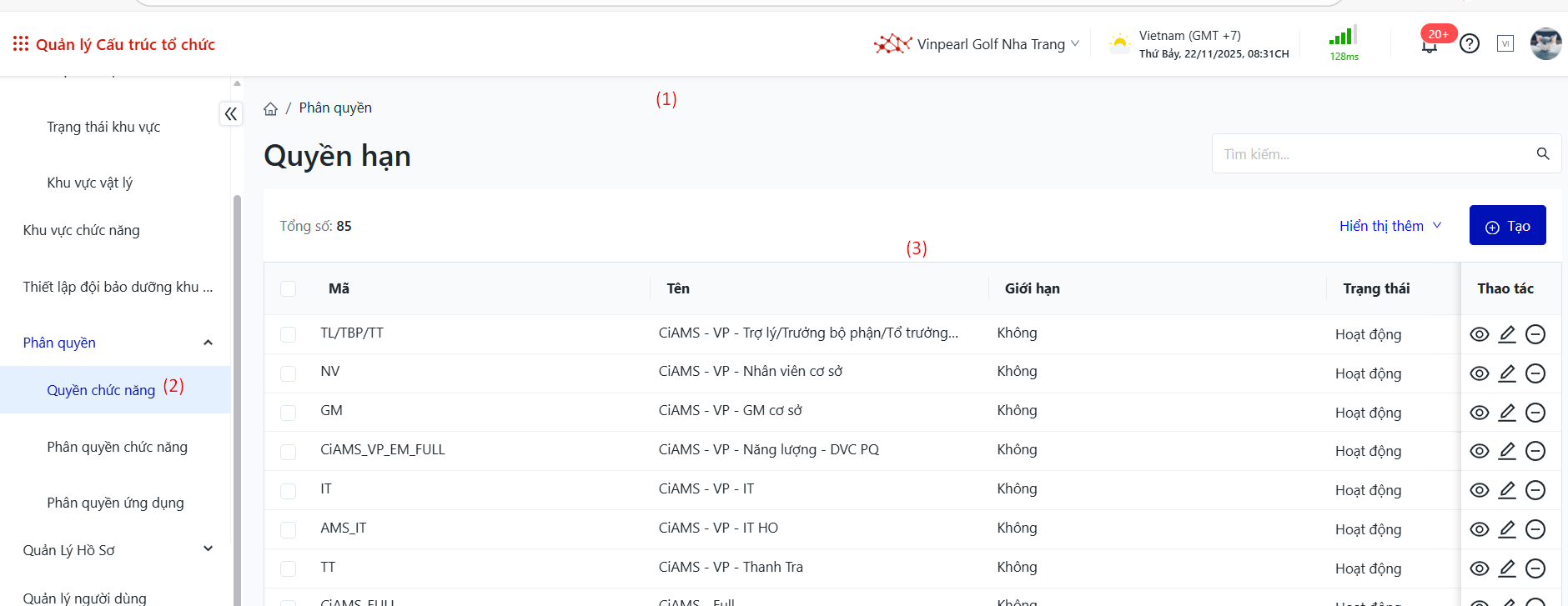
Task: Click the Tạo create button
Action: click(x=1507, y=226)
